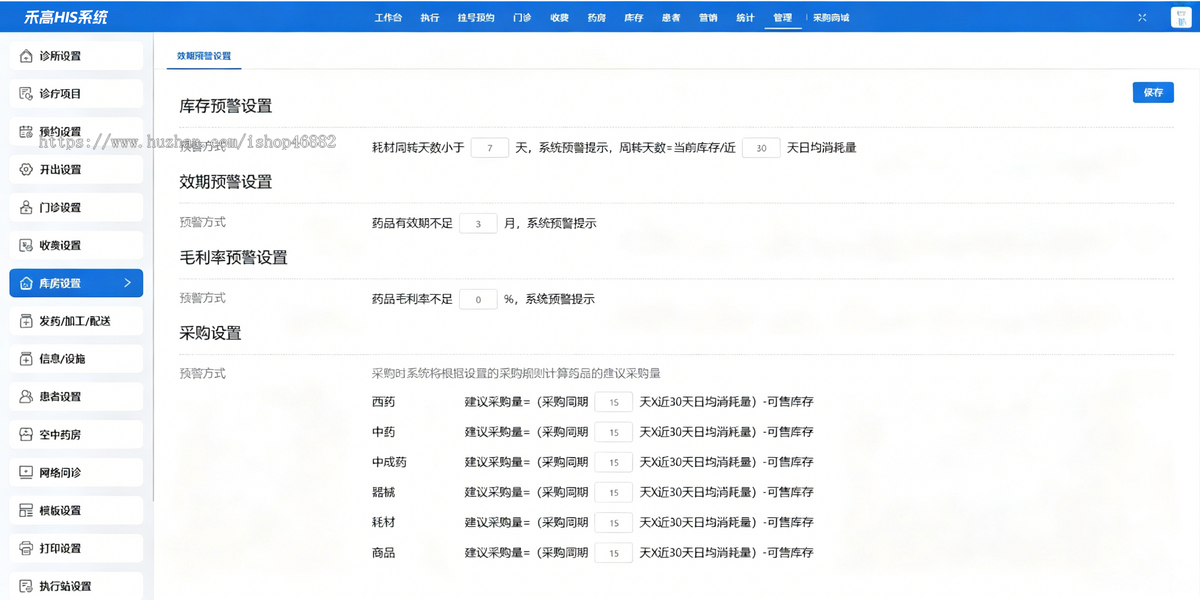Focus the 中成药 采购周期 field
The image size is (1200, 600).
[x=613, y=462]
